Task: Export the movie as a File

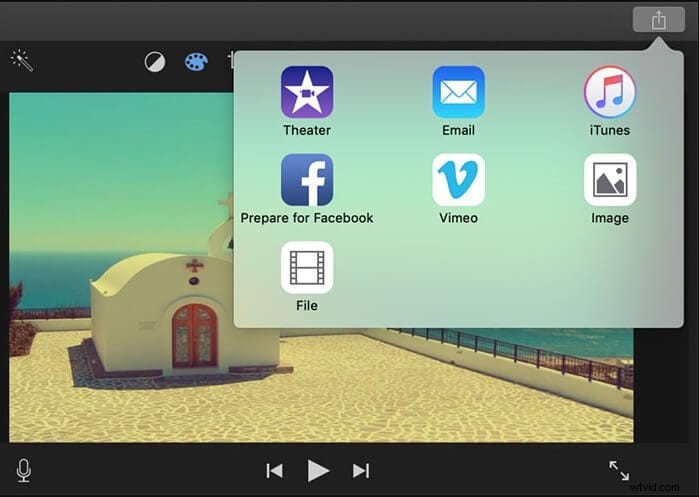Action: click(x=307, y=276)
